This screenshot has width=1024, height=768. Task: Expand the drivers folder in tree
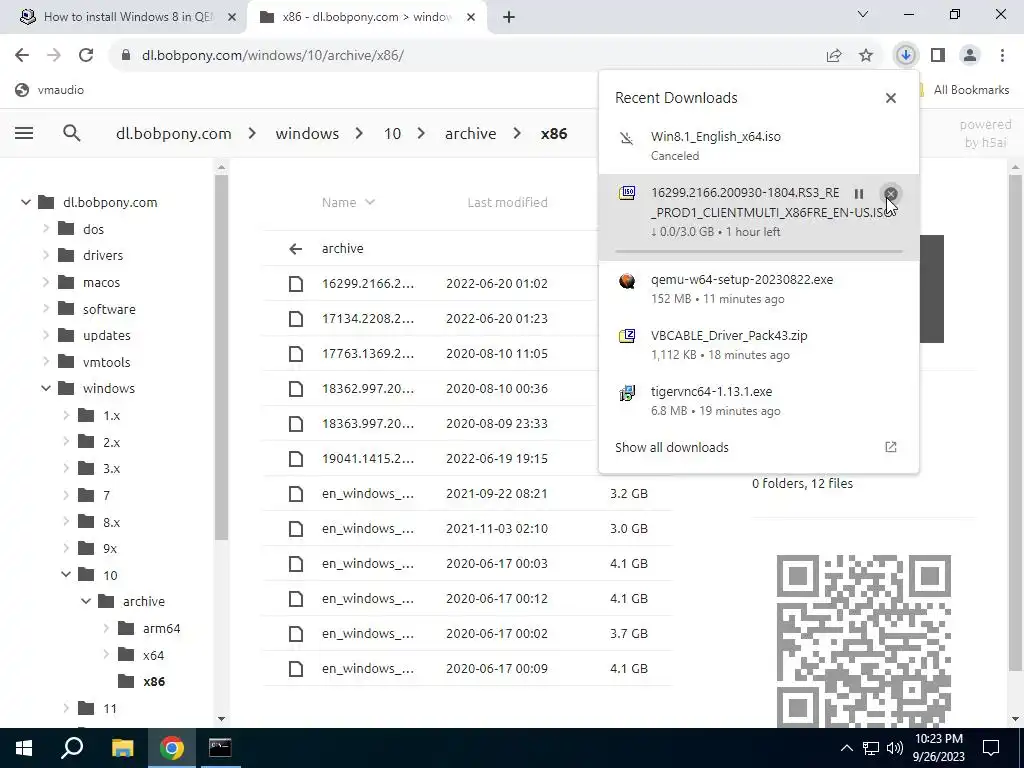(46, 255)
